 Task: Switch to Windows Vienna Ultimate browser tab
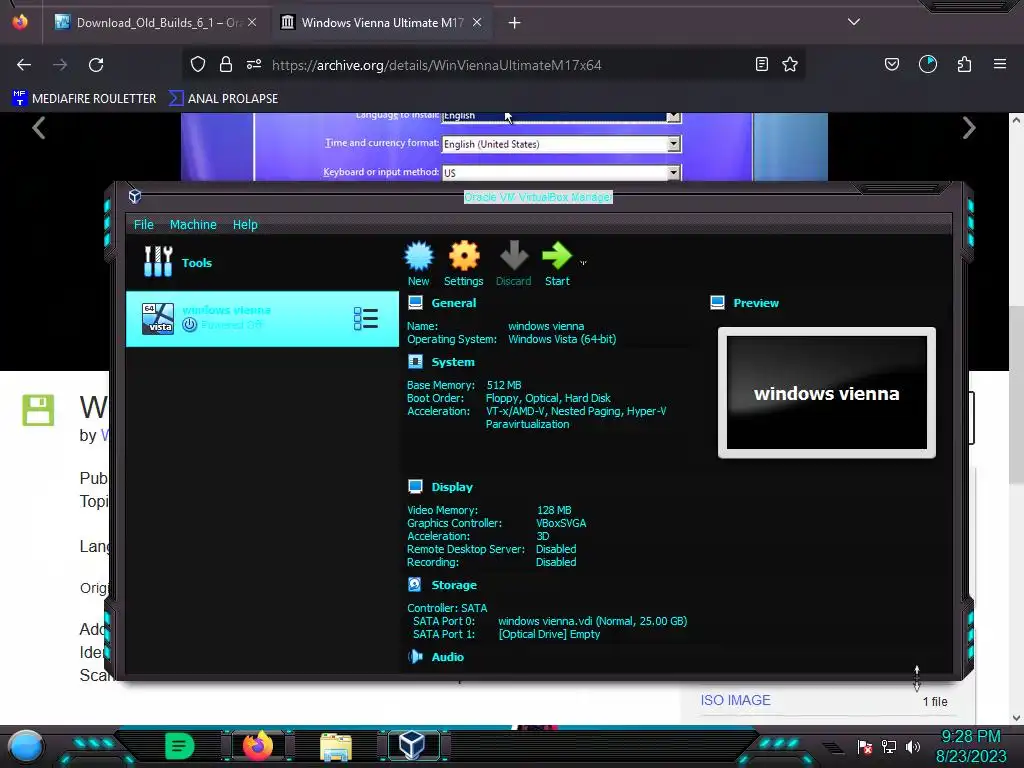383,23
